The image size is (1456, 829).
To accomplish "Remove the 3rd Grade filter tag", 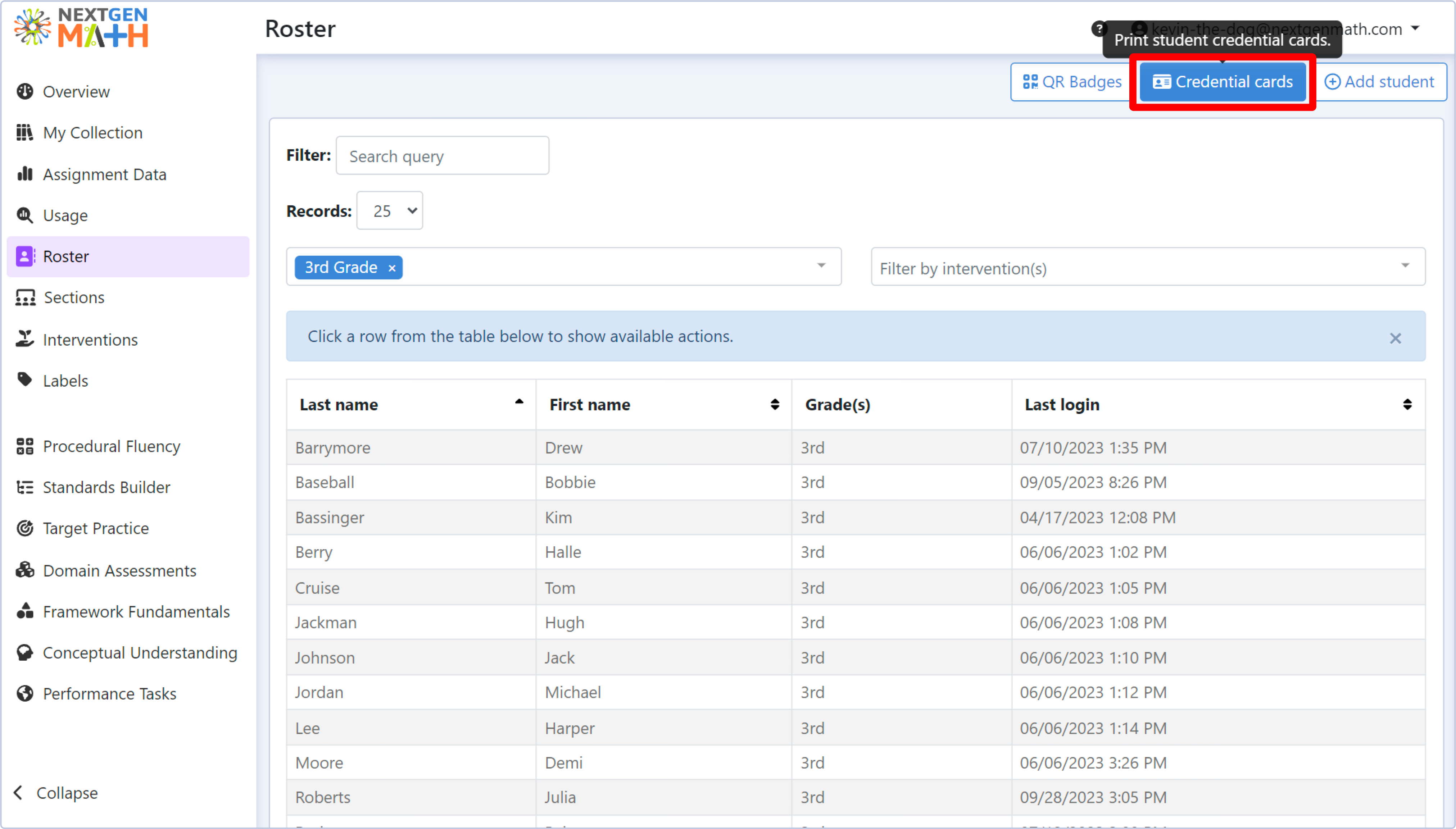I will pyautogui.click(x=392, y=267).
